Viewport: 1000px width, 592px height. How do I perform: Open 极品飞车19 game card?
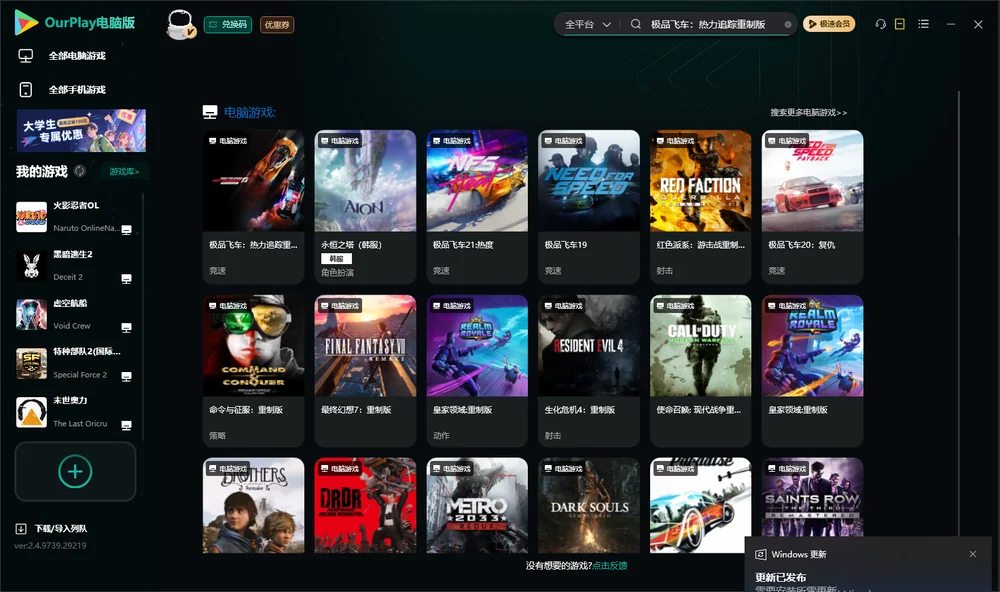click(x=589, y=207)
